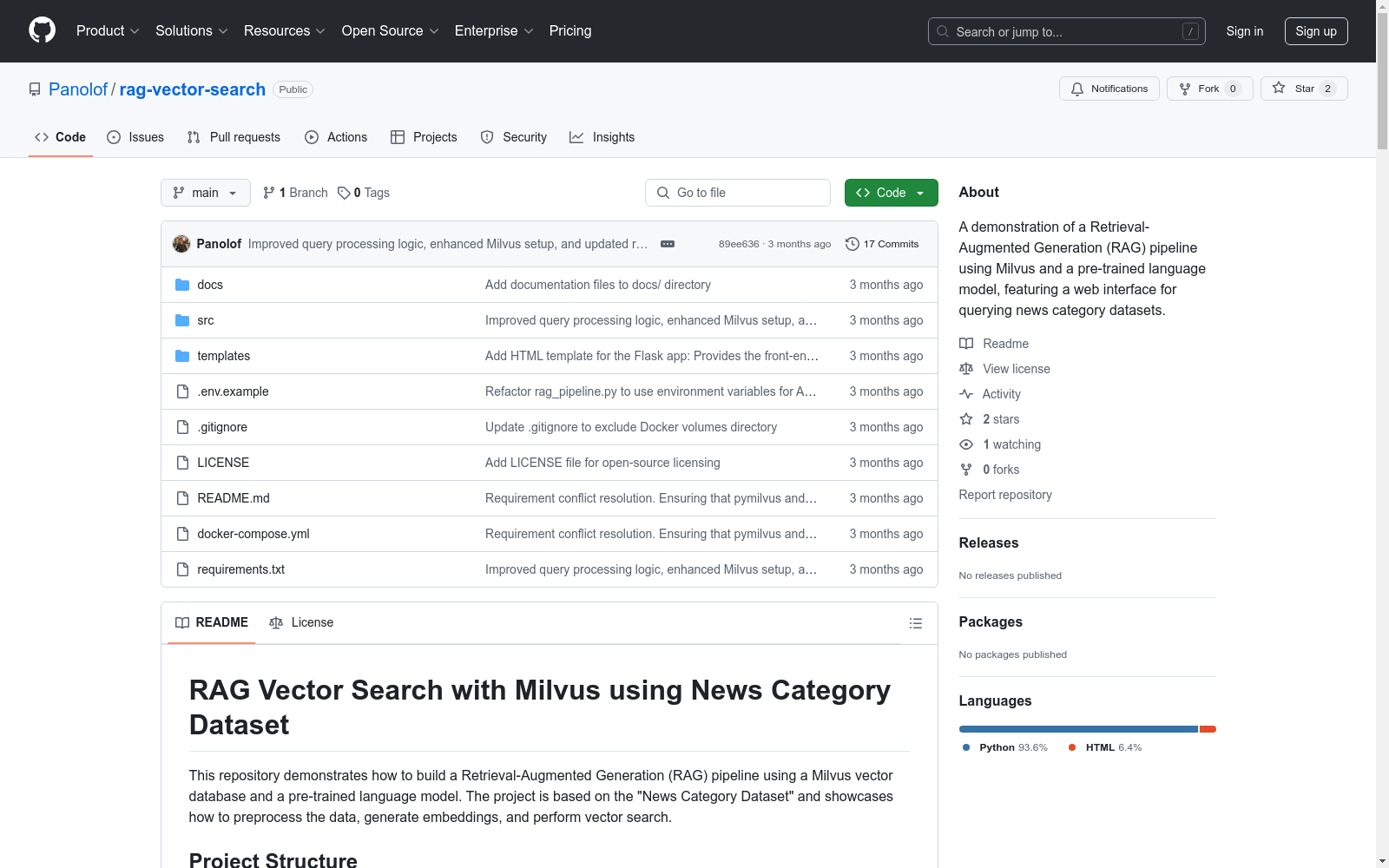Switch to the Security tab
The height and width of the screenshot is (868, 1389).
pos(514,137)
